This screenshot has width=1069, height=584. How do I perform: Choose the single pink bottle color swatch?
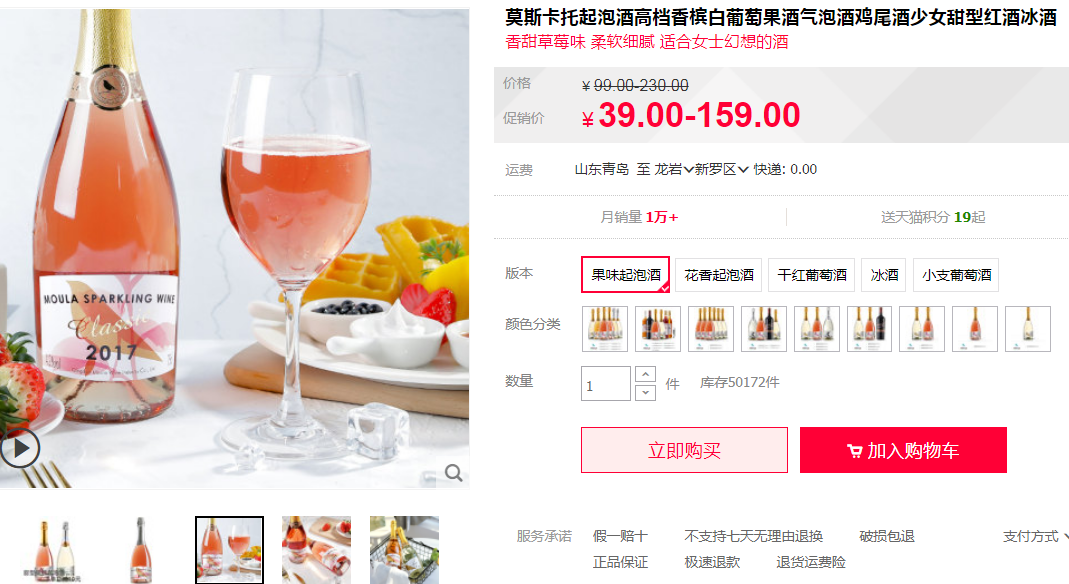pos(974,329)
